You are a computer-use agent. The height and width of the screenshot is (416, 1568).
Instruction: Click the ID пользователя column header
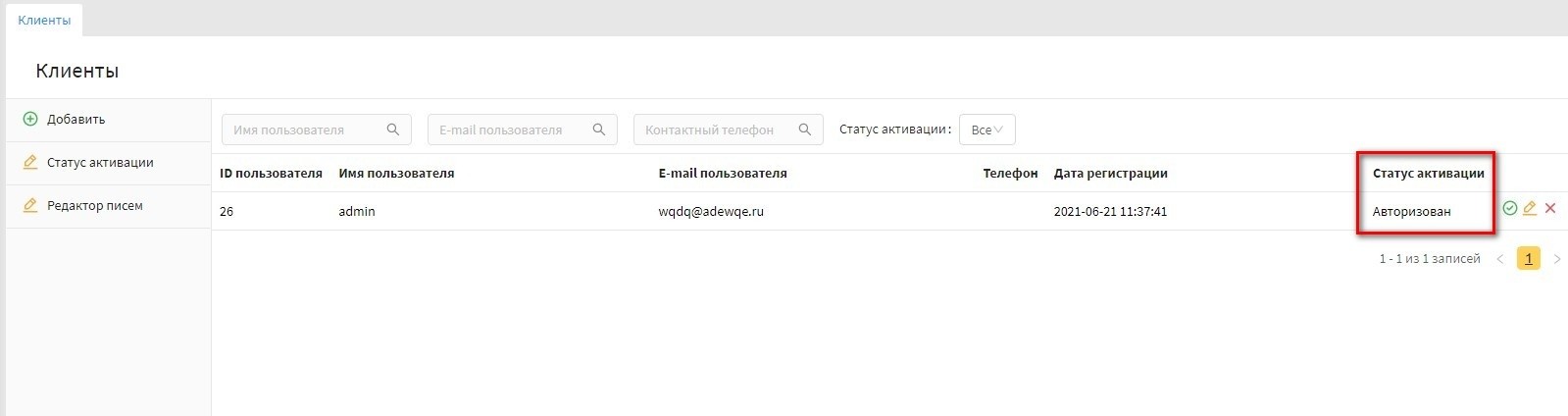point(271,174)
